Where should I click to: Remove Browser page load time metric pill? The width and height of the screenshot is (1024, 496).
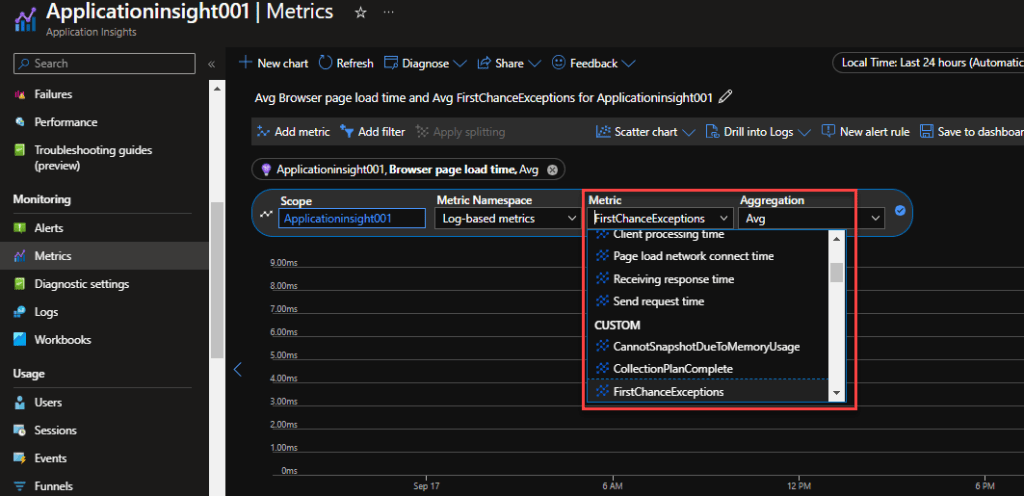(552, 170)
